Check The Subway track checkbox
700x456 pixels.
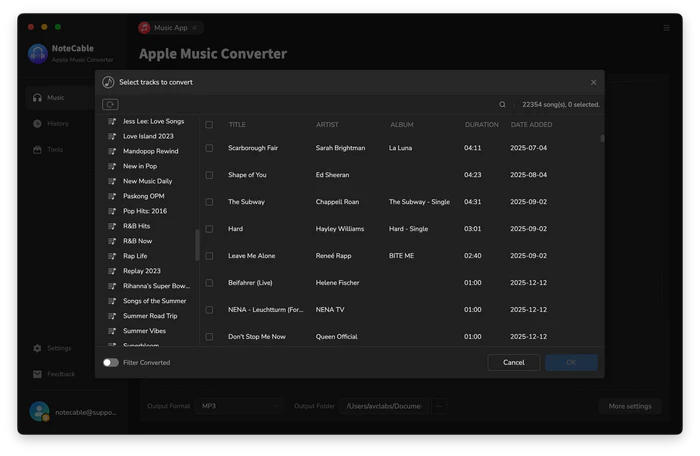point(209,202)
